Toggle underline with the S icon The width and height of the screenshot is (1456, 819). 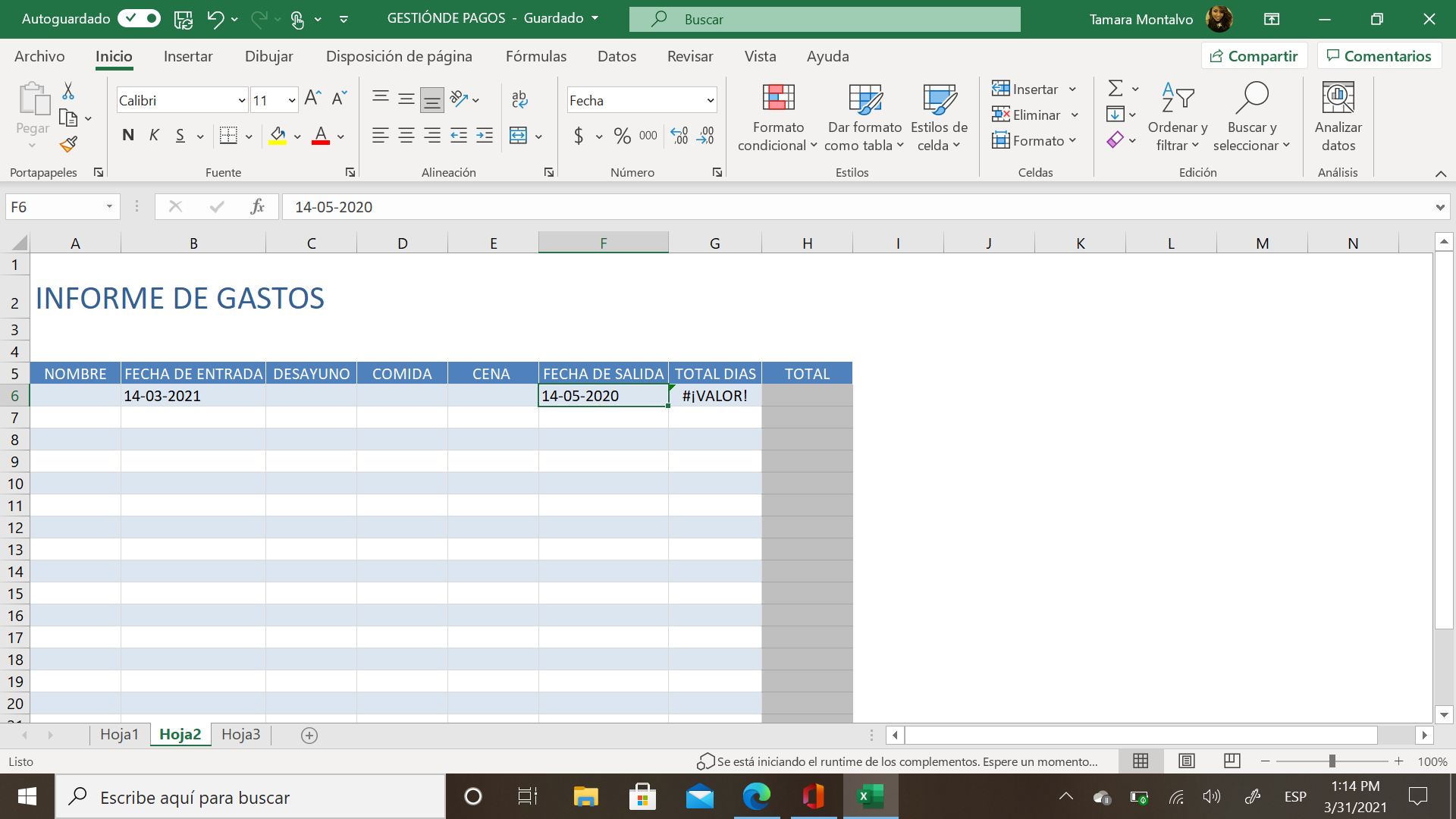coord(179,135)
